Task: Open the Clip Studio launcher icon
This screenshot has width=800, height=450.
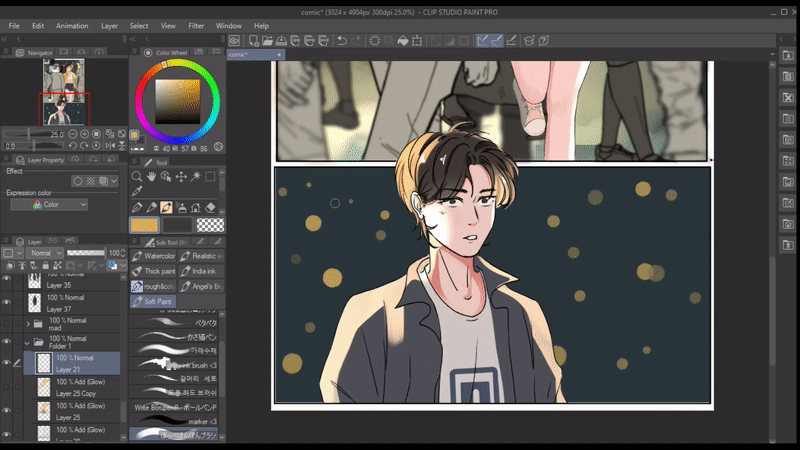Action: pyautogui.click(x=234, y=41)
